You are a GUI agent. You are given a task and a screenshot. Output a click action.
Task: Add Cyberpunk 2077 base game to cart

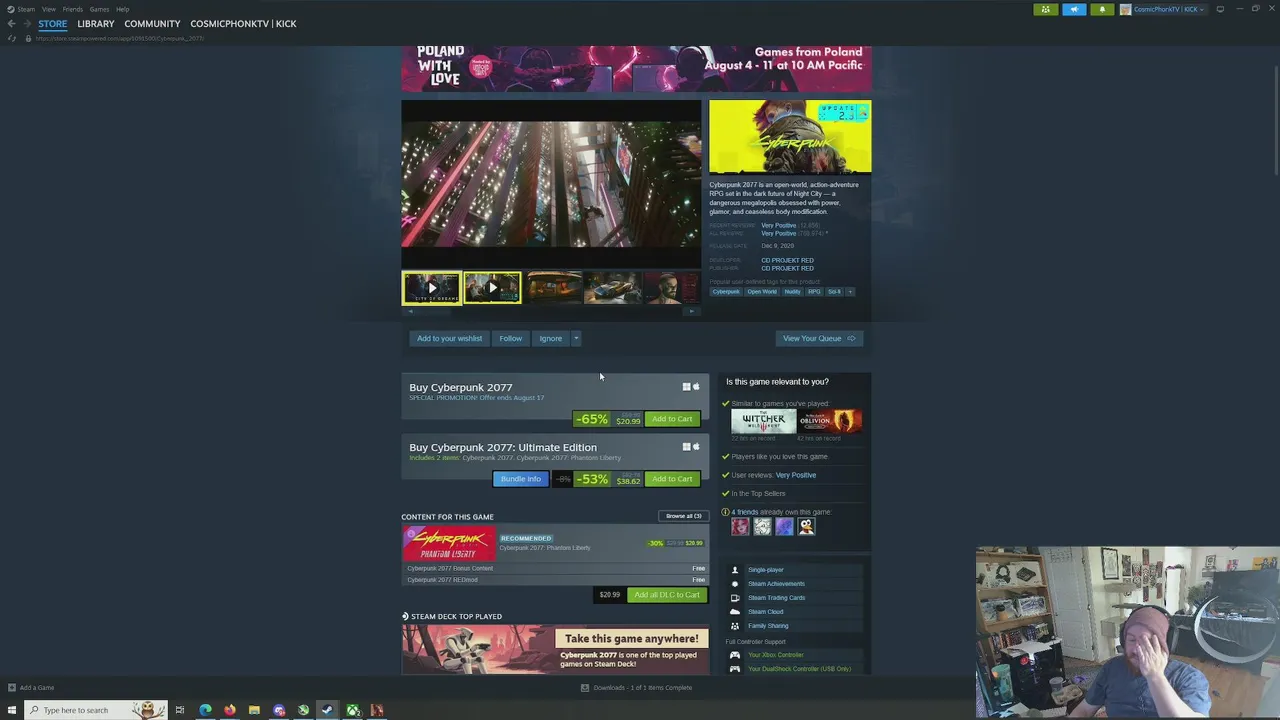click(x=672, y=419)
